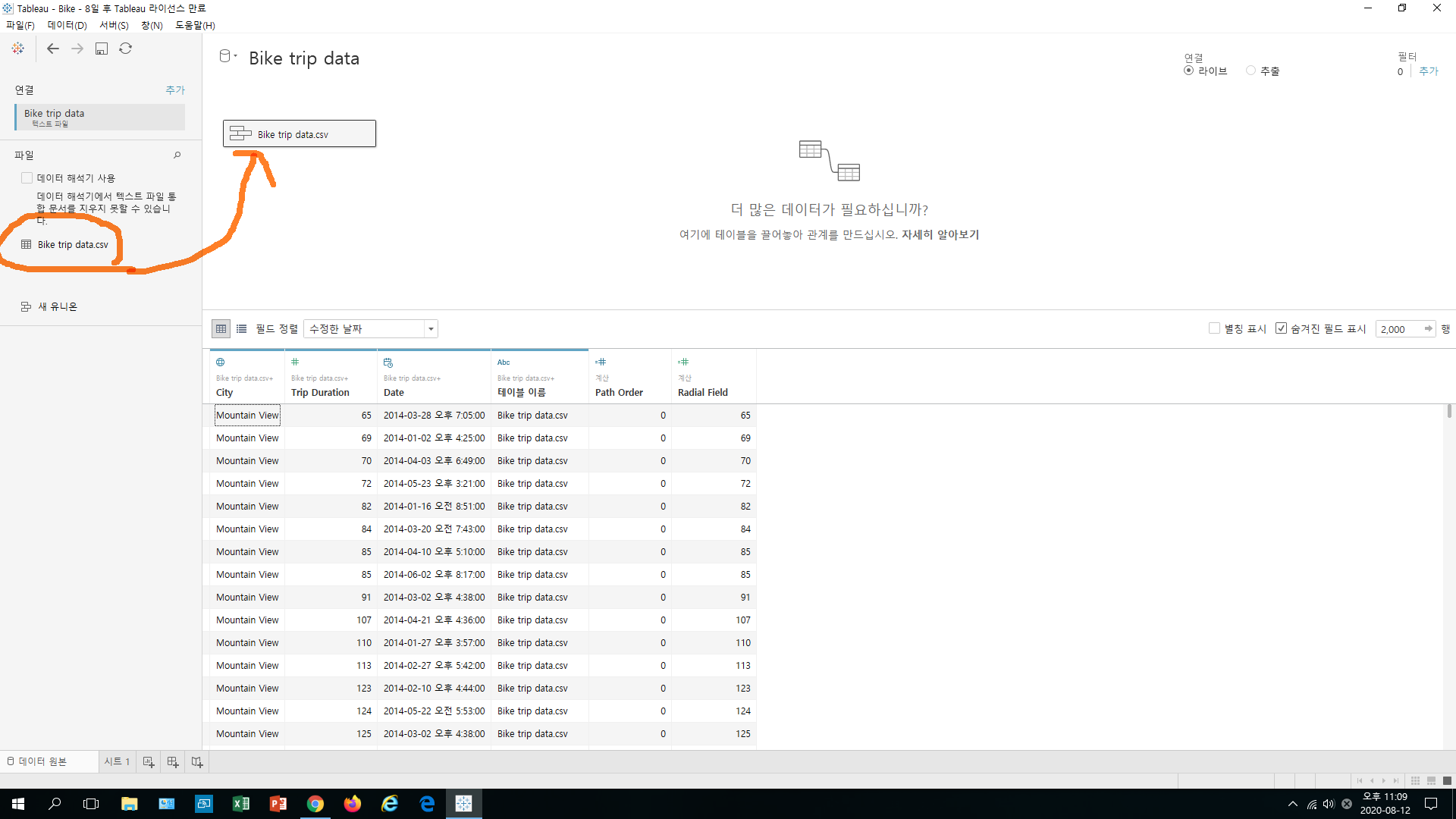Open the 창(N) menu
The width and height of the screenshot is (1456, 819).
click(x=152, y=25)
